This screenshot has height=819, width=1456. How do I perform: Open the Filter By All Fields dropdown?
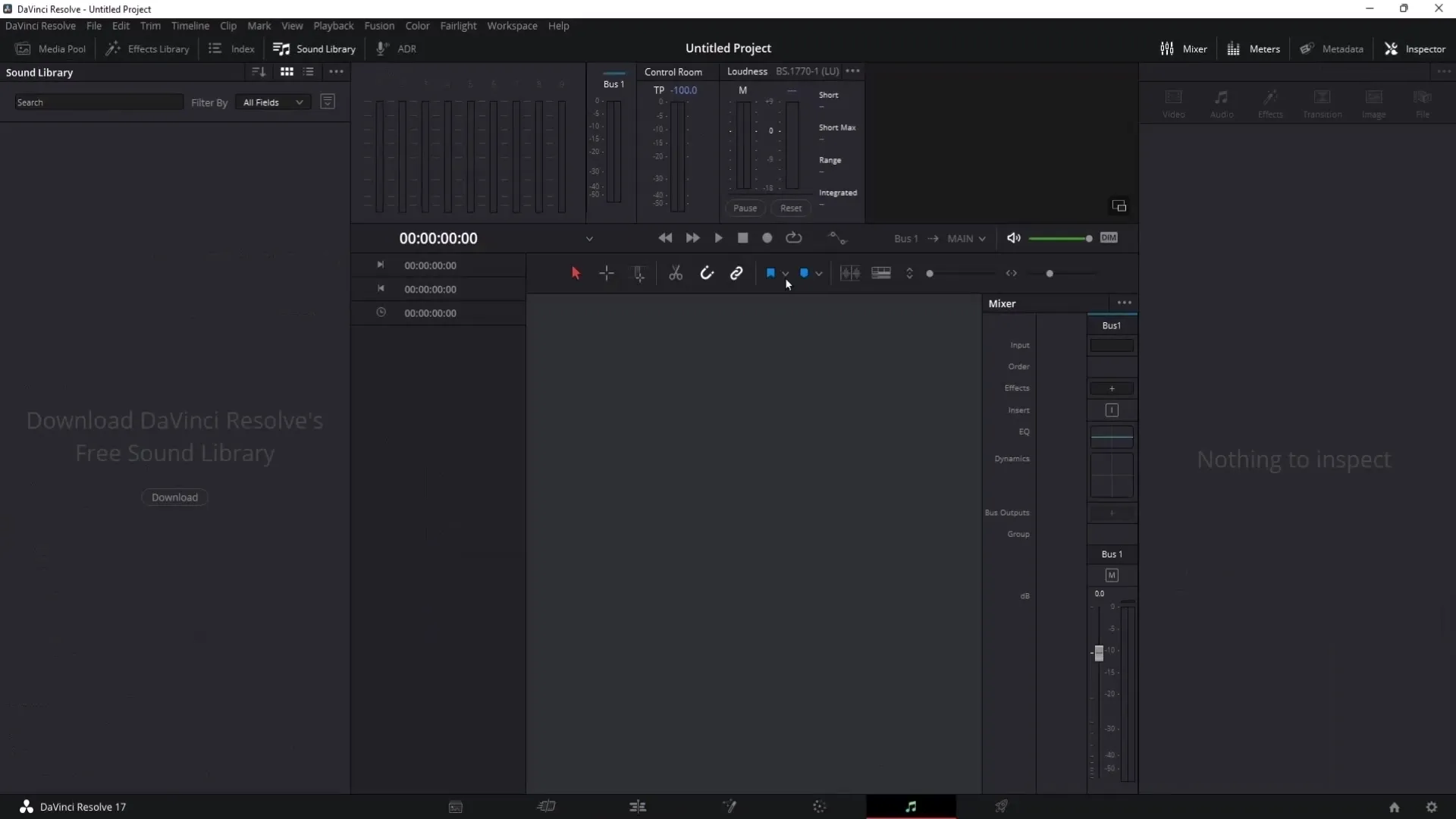(273, 102)
